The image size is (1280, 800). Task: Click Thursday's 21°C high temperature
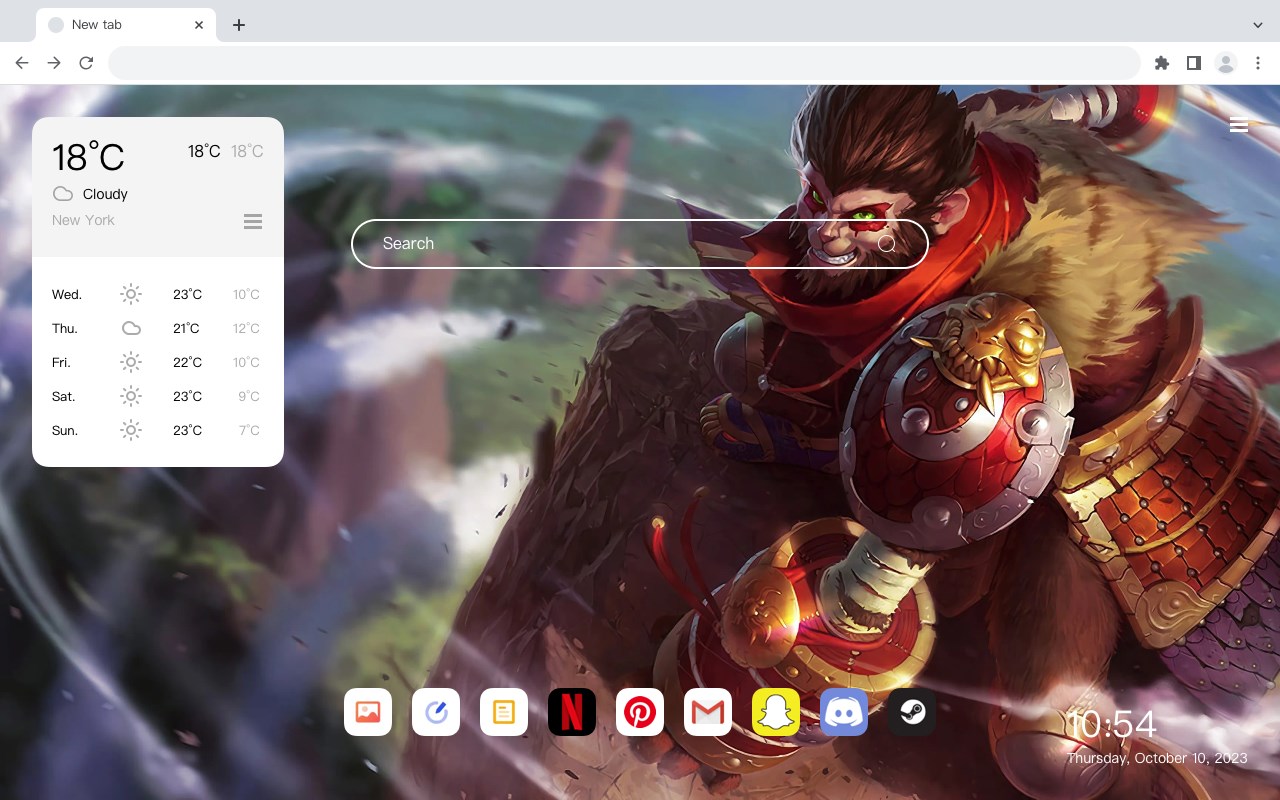click(186, 328)
